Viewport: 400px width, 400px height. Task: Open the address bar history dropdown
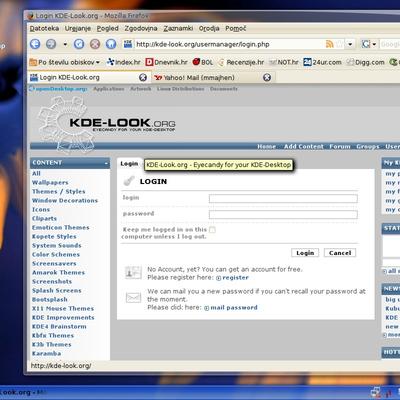point(350,44)
